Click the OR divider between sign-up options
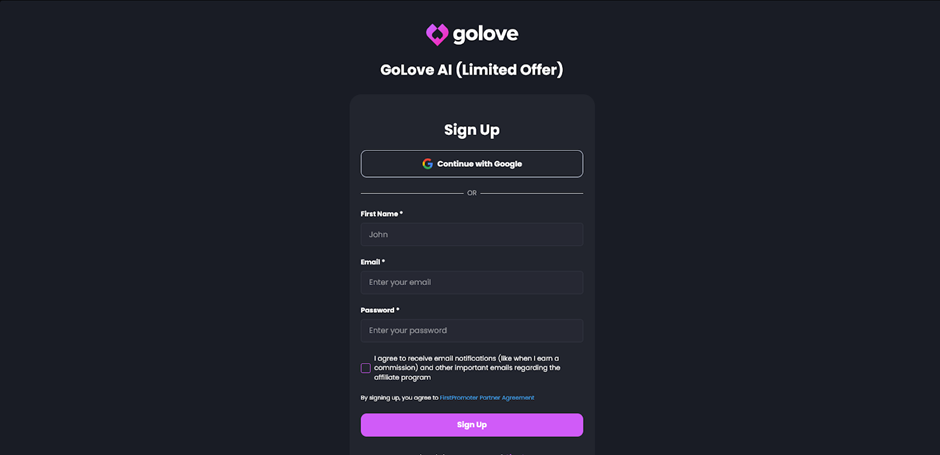The width and height of the screenshot is (940, 455). 472,193
